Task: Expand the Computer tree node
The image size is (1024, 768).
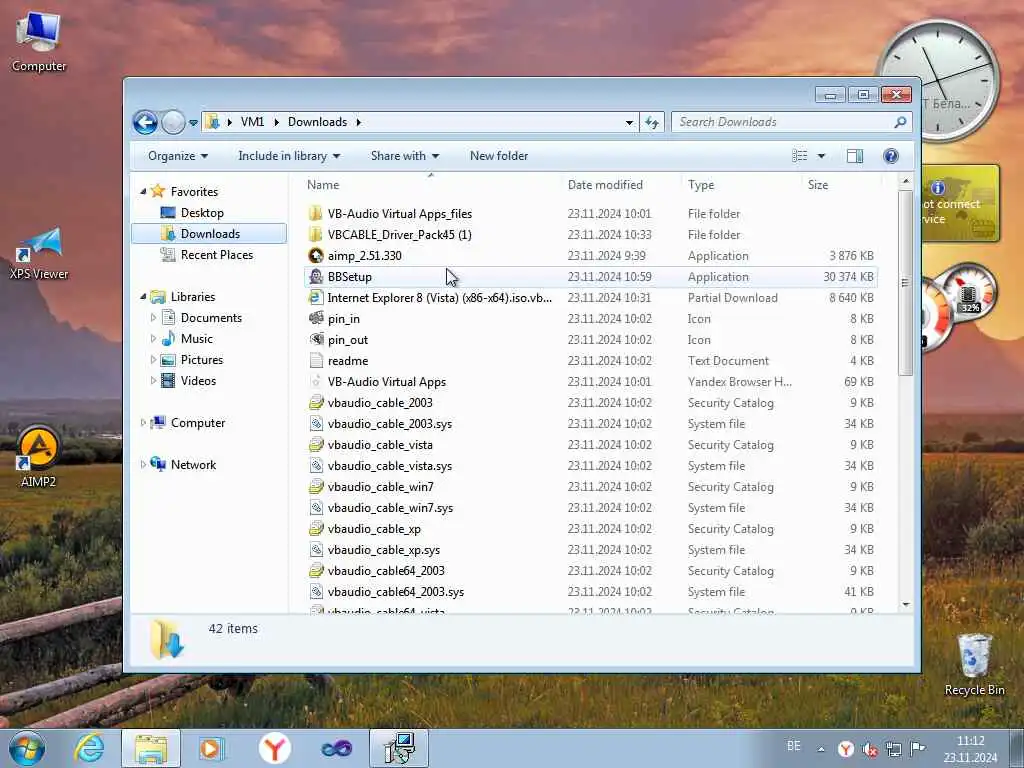Action: 143,423
